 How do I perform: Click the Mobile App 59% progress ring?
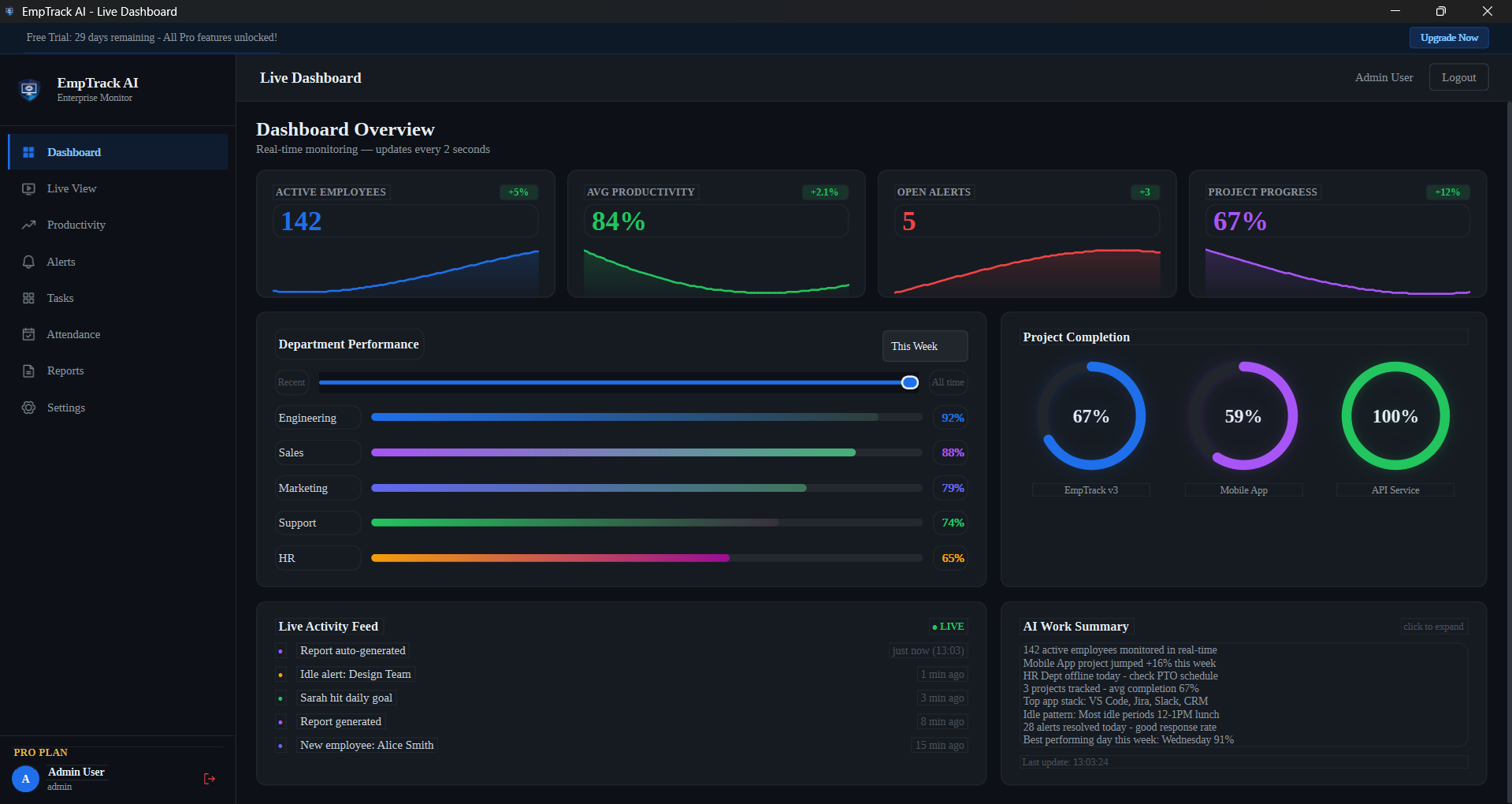pyautogui.click(x=1243, y=416)
